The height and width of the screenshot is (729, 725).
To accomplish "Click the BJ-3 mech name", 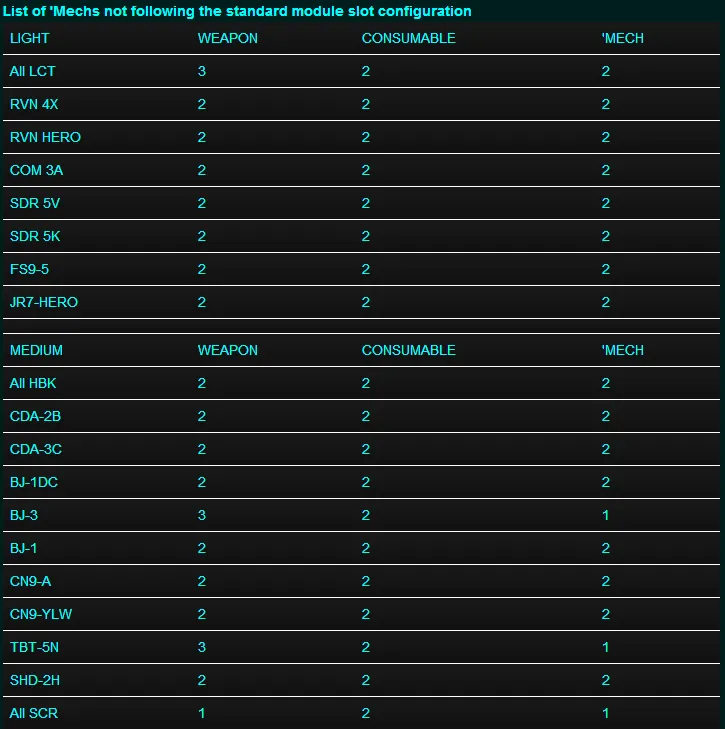I will pyautogui.click(x=24, y=515).
